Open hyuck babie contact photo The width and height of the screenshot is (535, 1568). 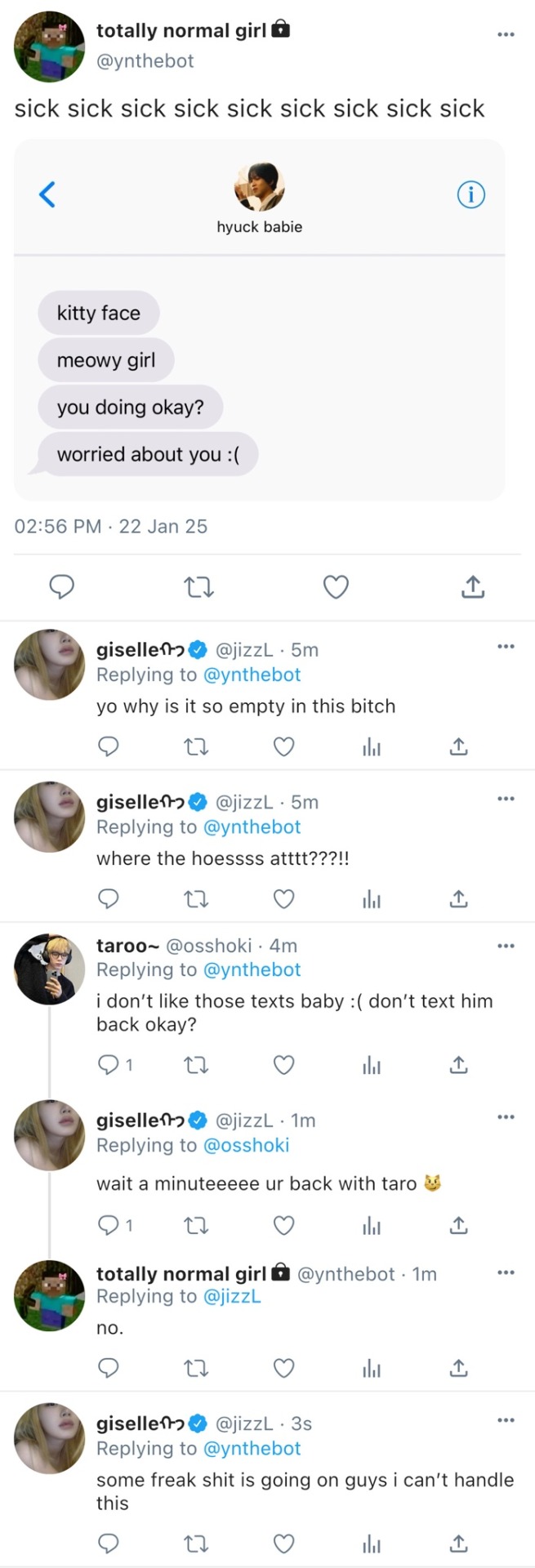[x=260, y=187]
